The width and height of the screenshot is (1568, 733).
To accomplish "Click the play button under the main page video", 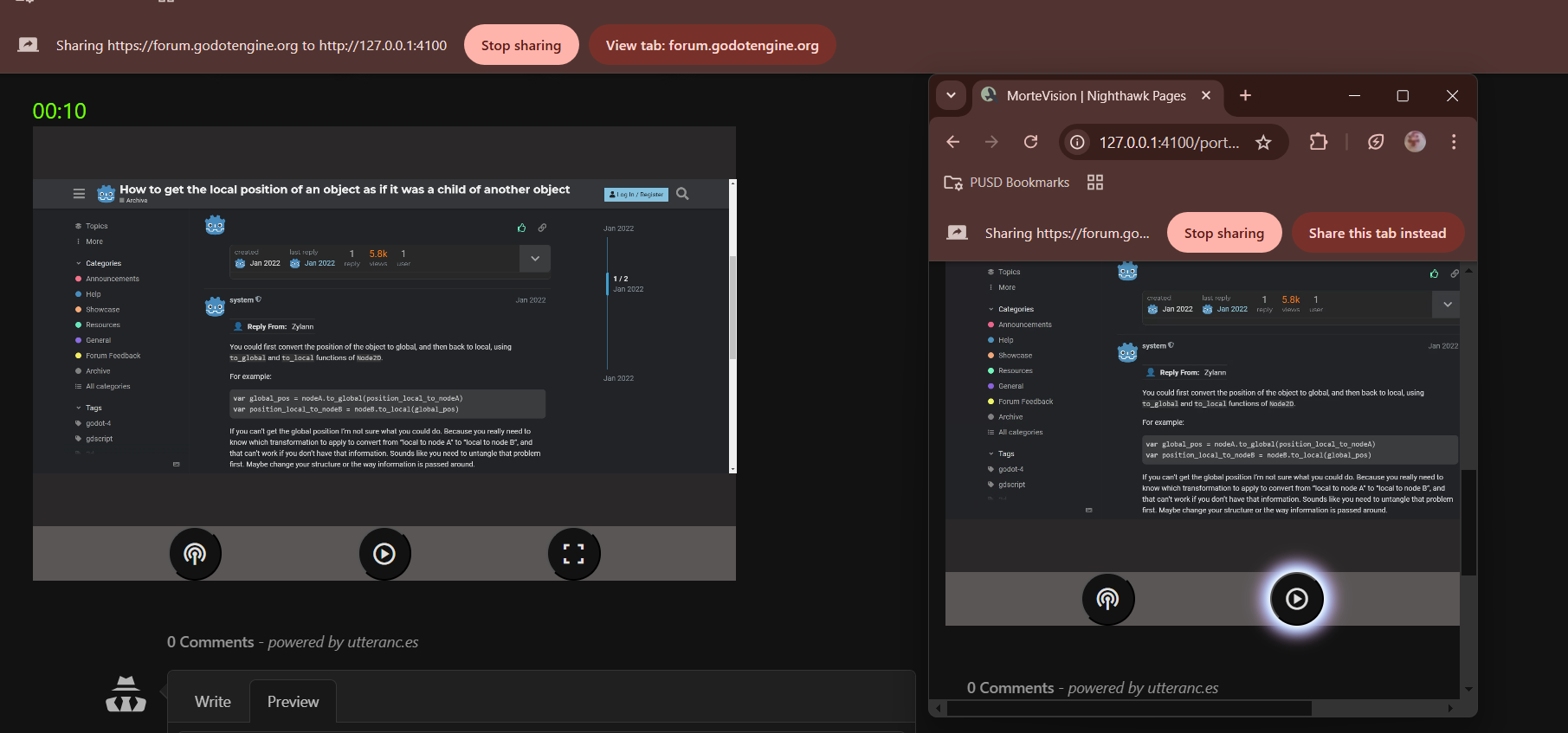I will tap(384, 554).
